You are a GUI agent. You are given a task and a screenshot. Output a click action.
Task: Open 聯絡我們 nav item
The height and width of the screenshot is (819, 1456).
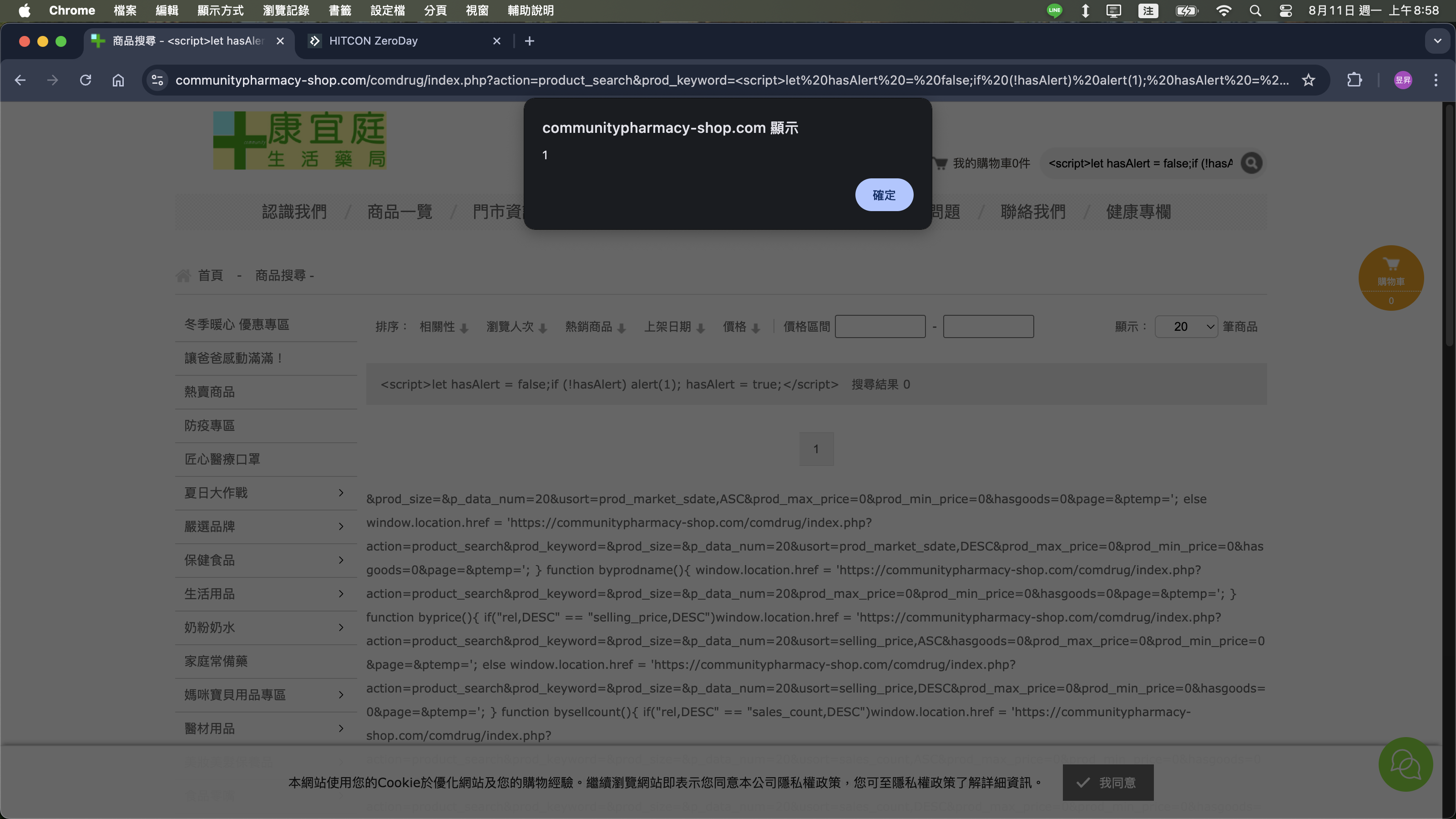click(1033, 212)
